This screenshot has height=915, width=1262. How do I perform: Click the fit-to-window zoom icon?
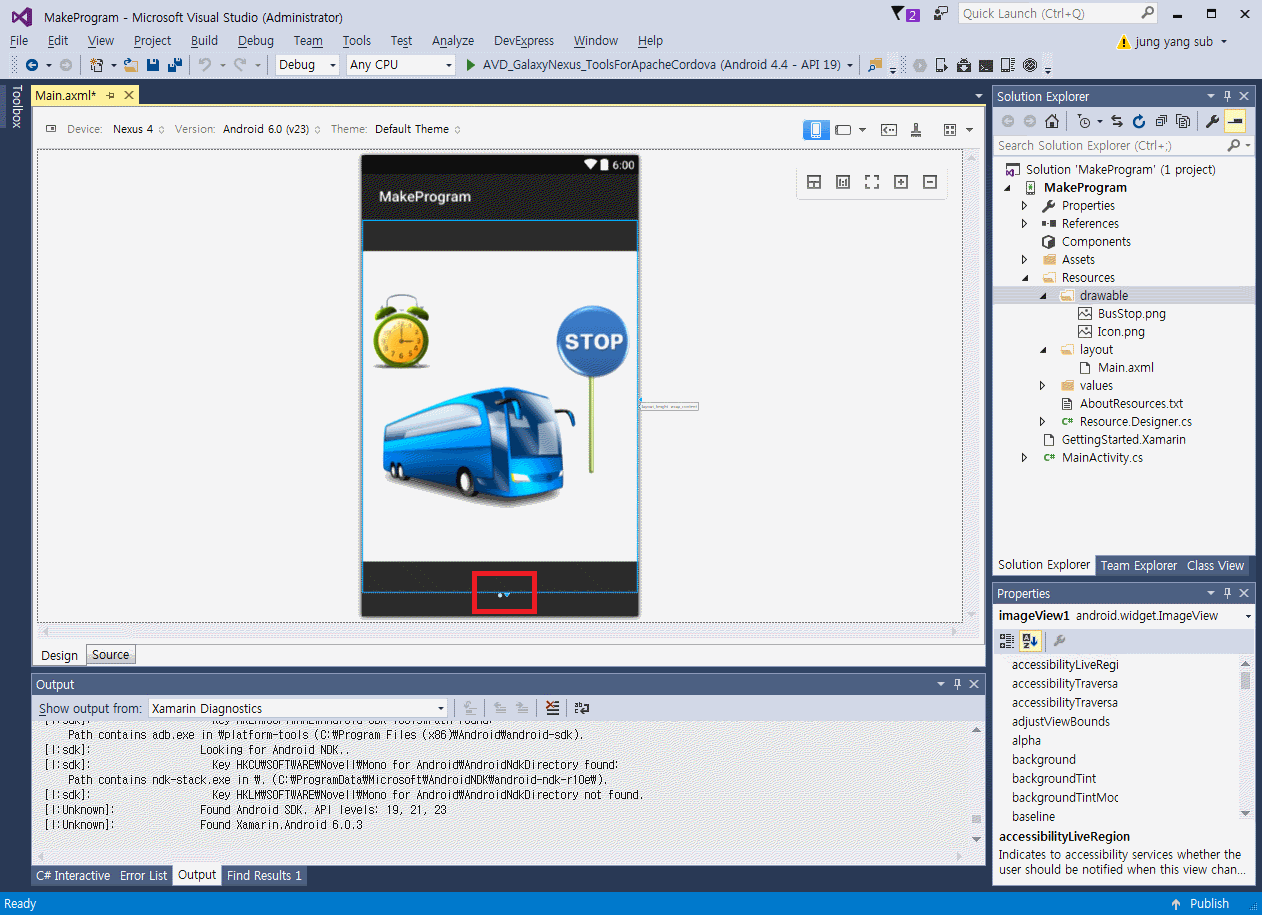click(x=872, y=182)
